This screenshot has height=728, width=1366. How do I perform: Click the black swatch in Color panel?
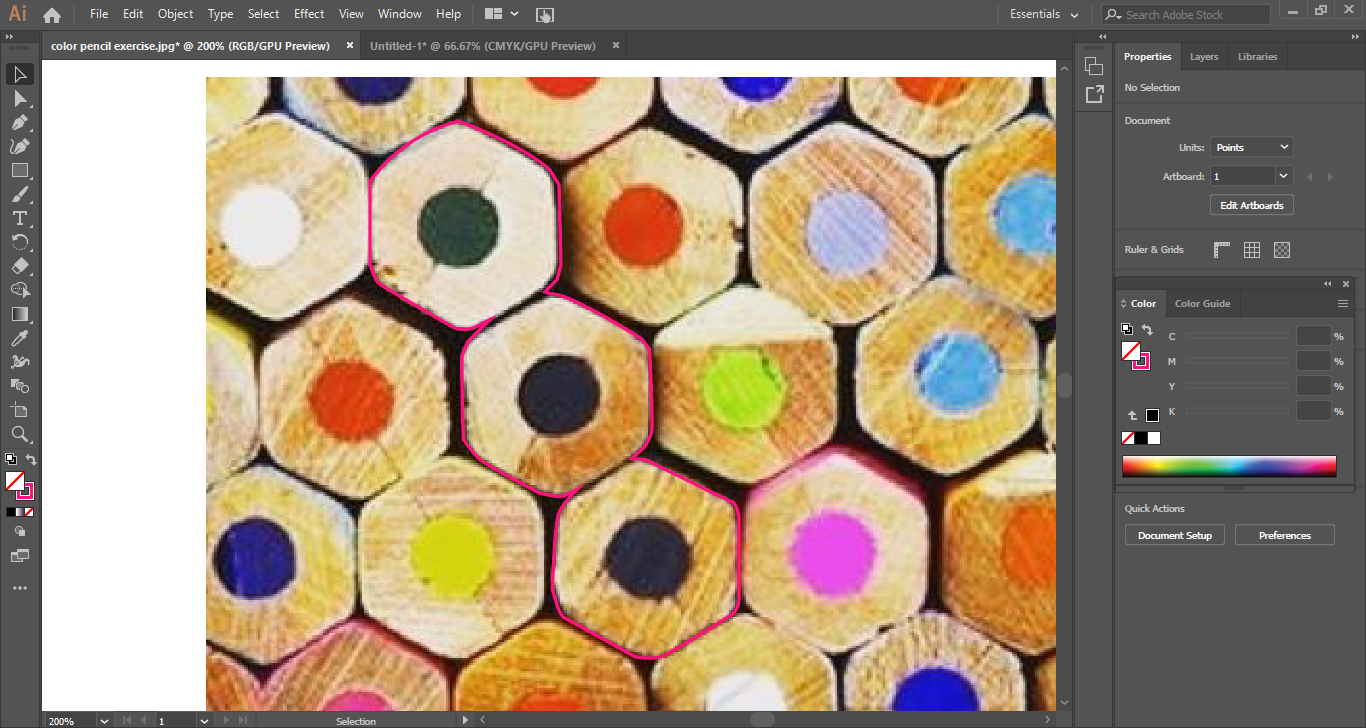tap(1141, 438)
